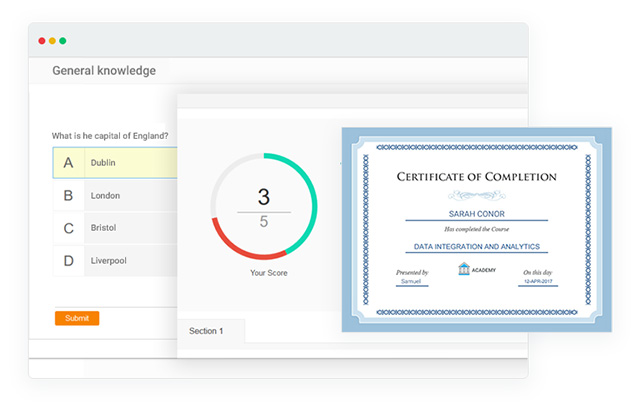Click Data Integration and Analytics course name
The height and width of the screenshot is (410, 640).
[476, 246]
